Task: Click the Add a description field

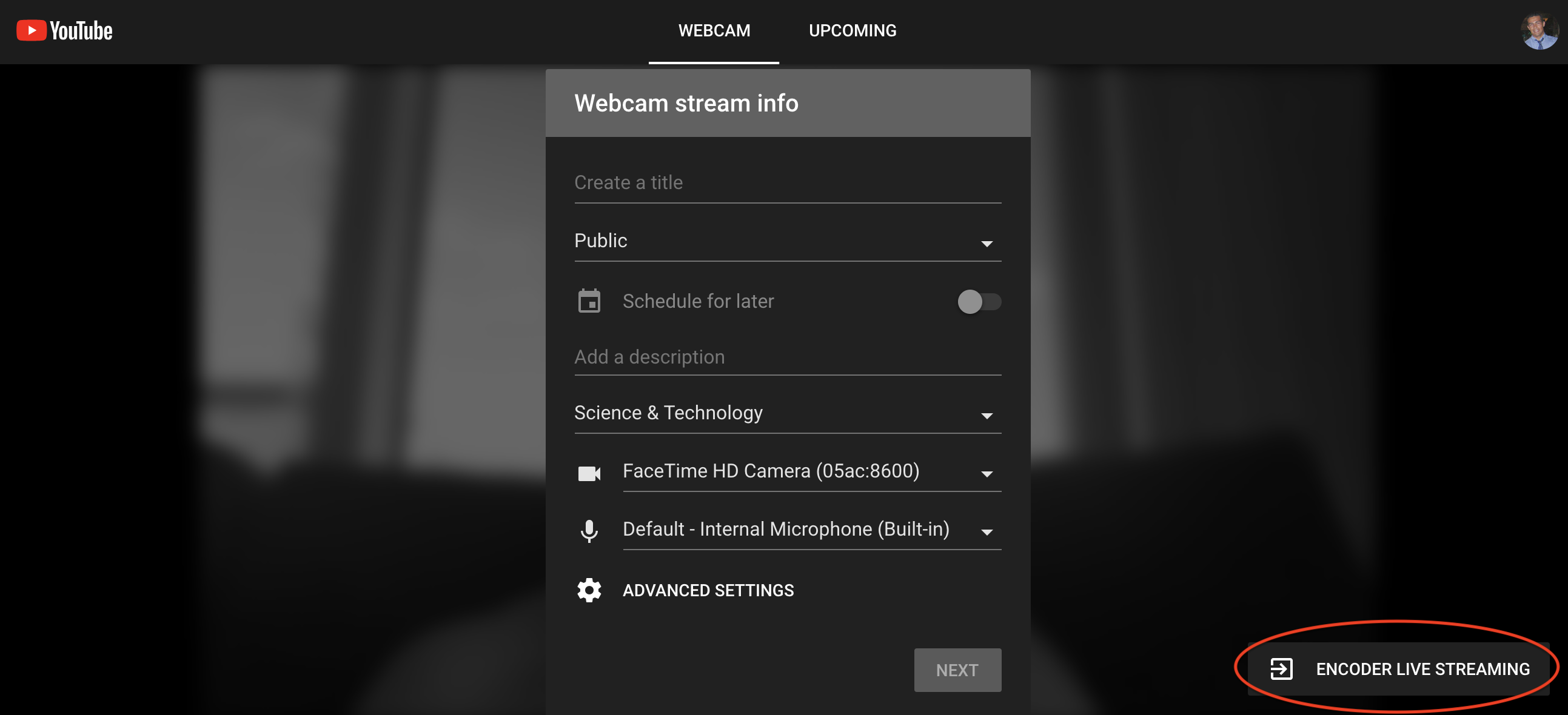Action: click(x=787, y=356)
